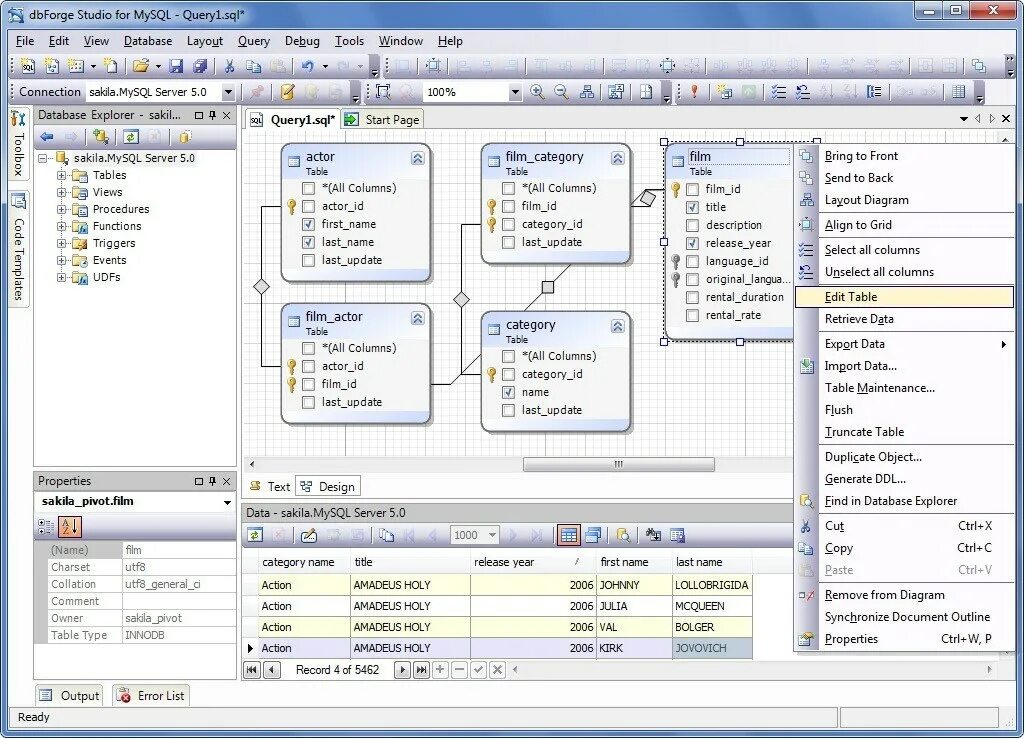
Task: Choose Retrieve Data from context menu
Action: click(x=905, y=319)
